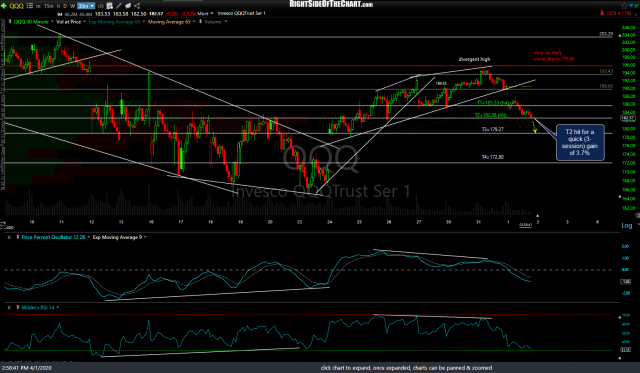Switch to the Weekly 'W' timeframe

point(73,6)
